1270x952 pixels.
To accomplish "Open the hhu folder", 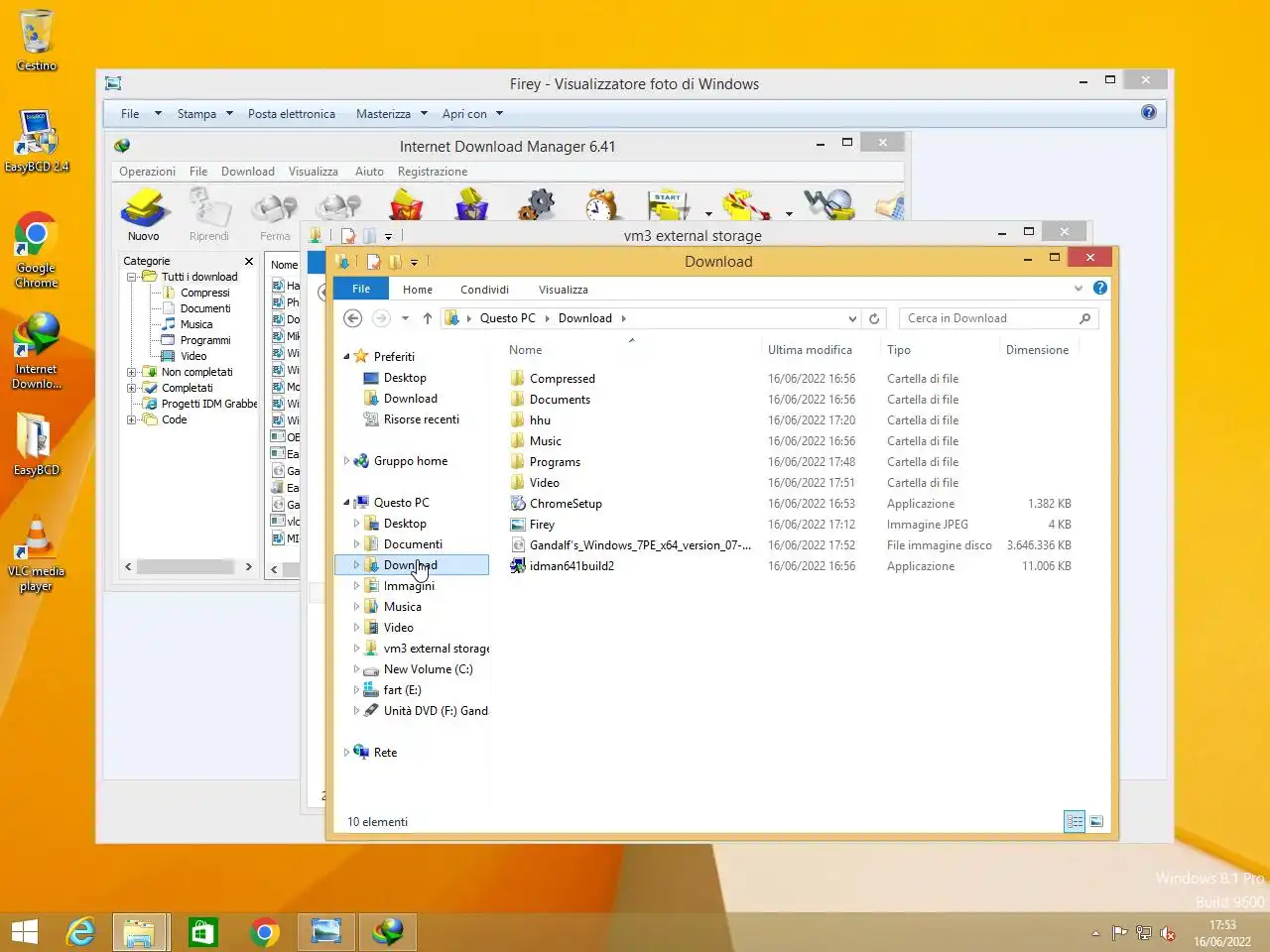I will 540,420.
